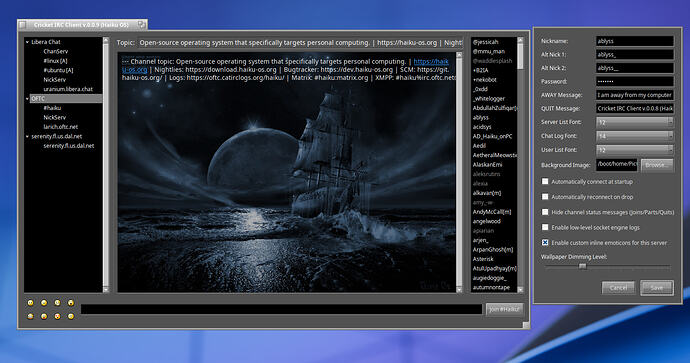Image resolution: width=690 pixels, height=363 pixels.
Task: Open the #ubuntu [A] channel
Action: point(59,70)
